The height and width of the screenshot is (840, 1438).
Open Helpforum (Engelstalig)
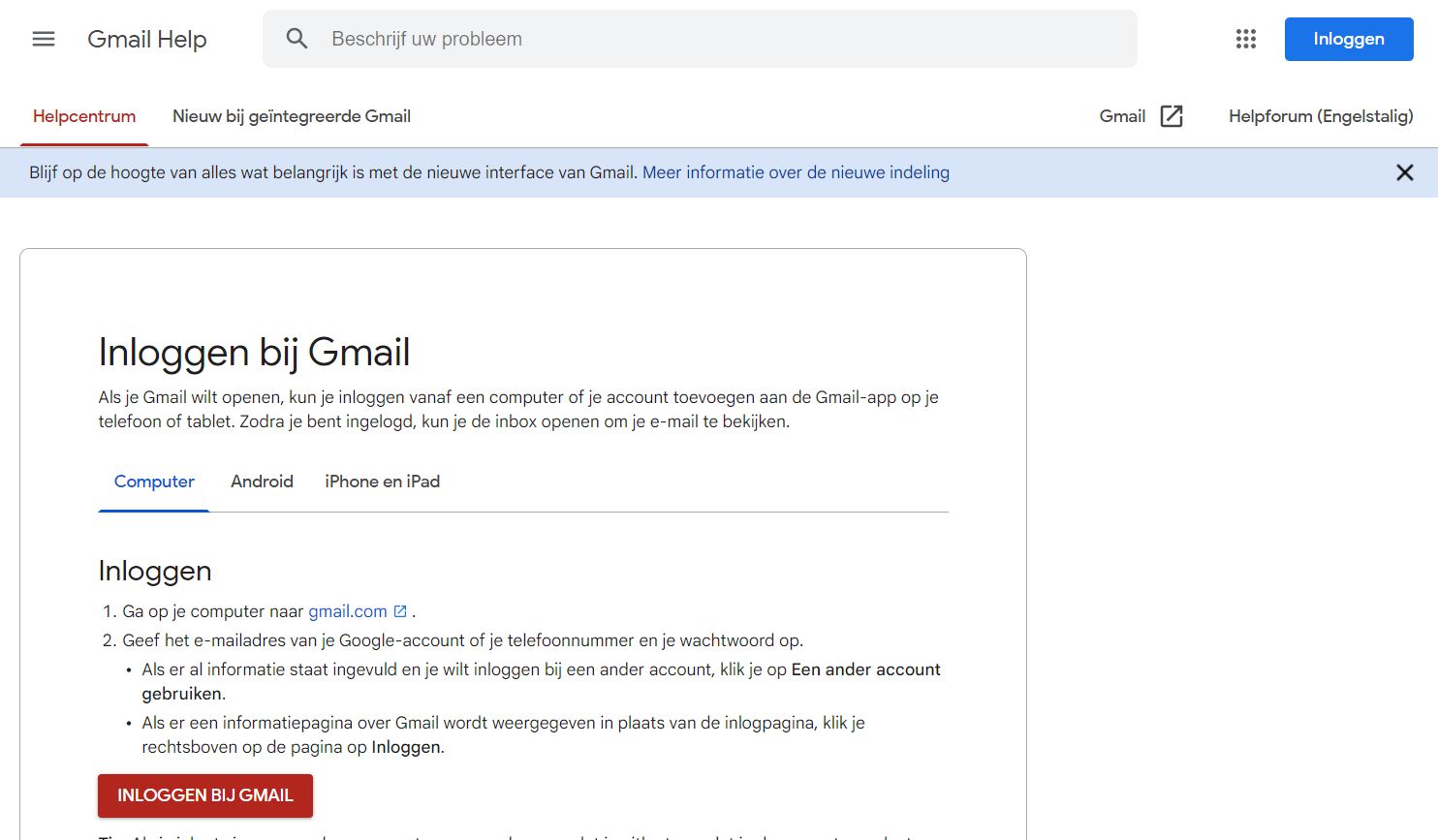click(x=1320, y=115)
